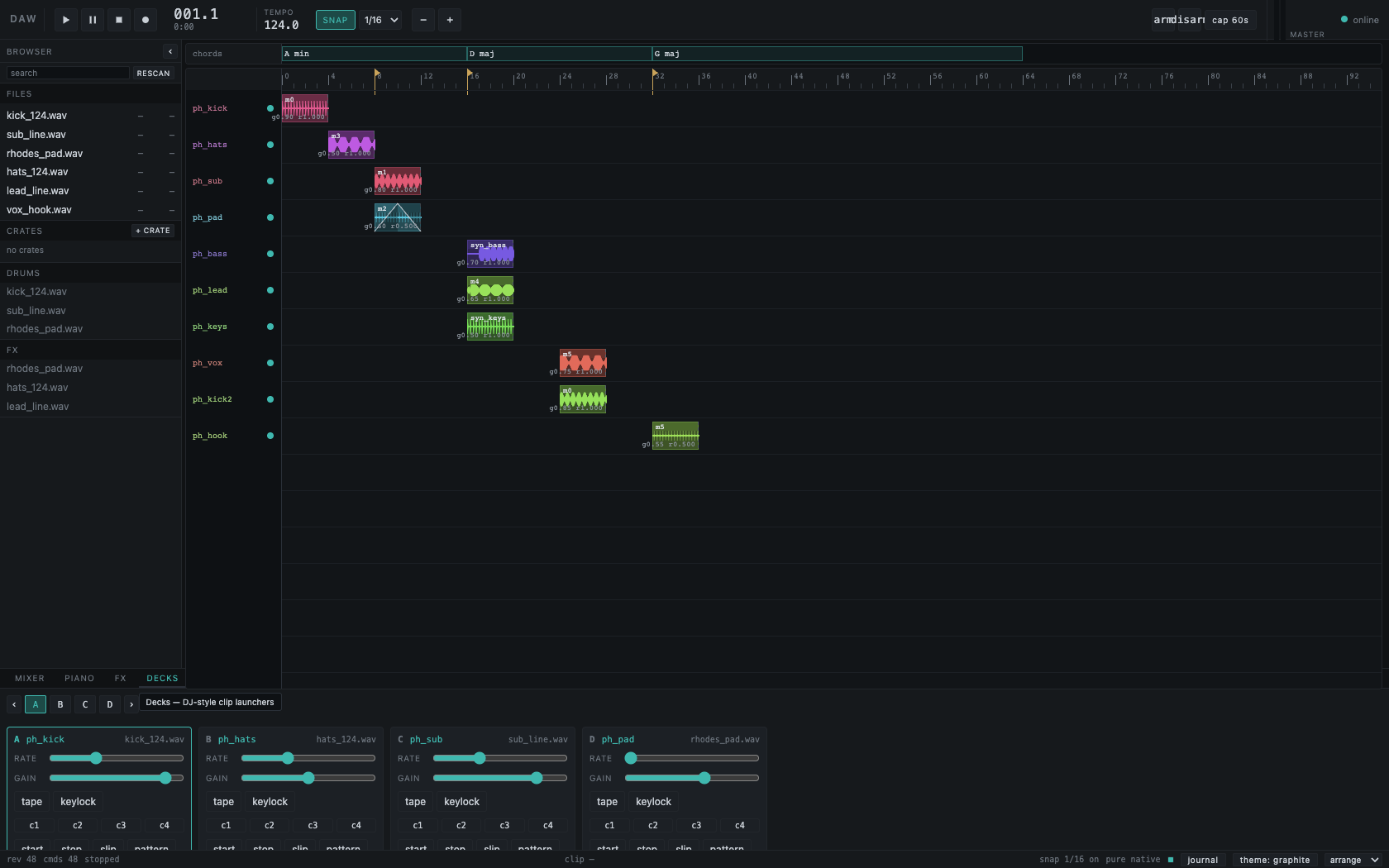The width and height of the screenshot is (1389, 868).
Task: Change theme: graphite in status bar
Action: 1275,860
